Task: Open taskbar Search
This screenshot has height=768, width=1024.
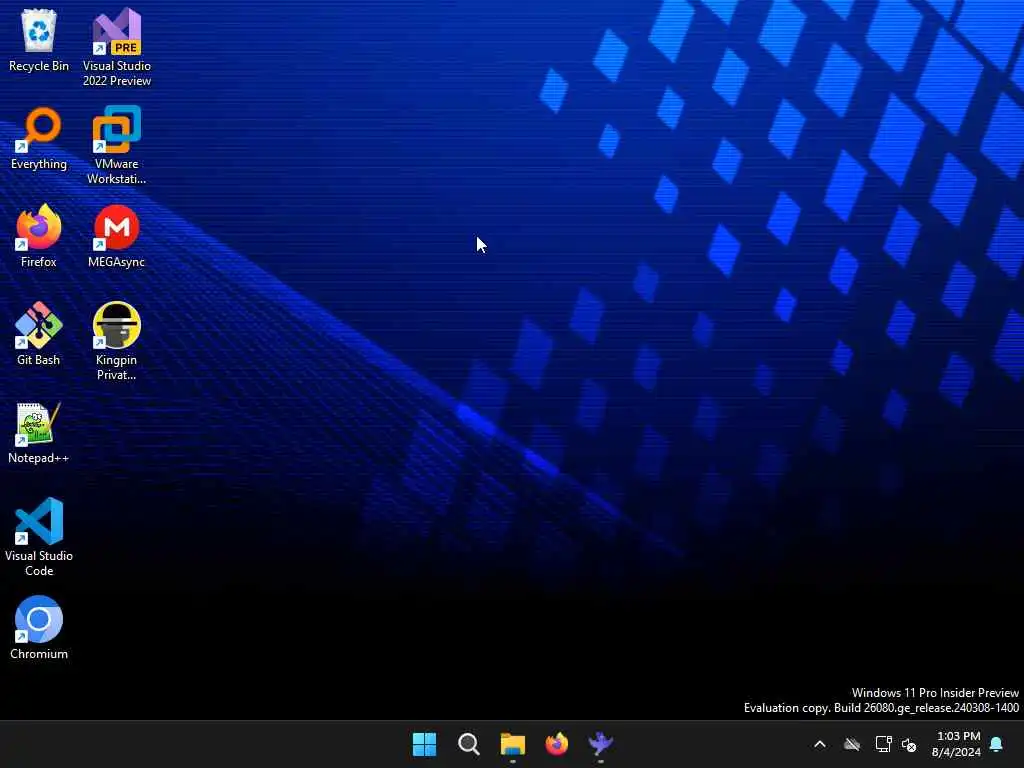Action: (469, 744)
